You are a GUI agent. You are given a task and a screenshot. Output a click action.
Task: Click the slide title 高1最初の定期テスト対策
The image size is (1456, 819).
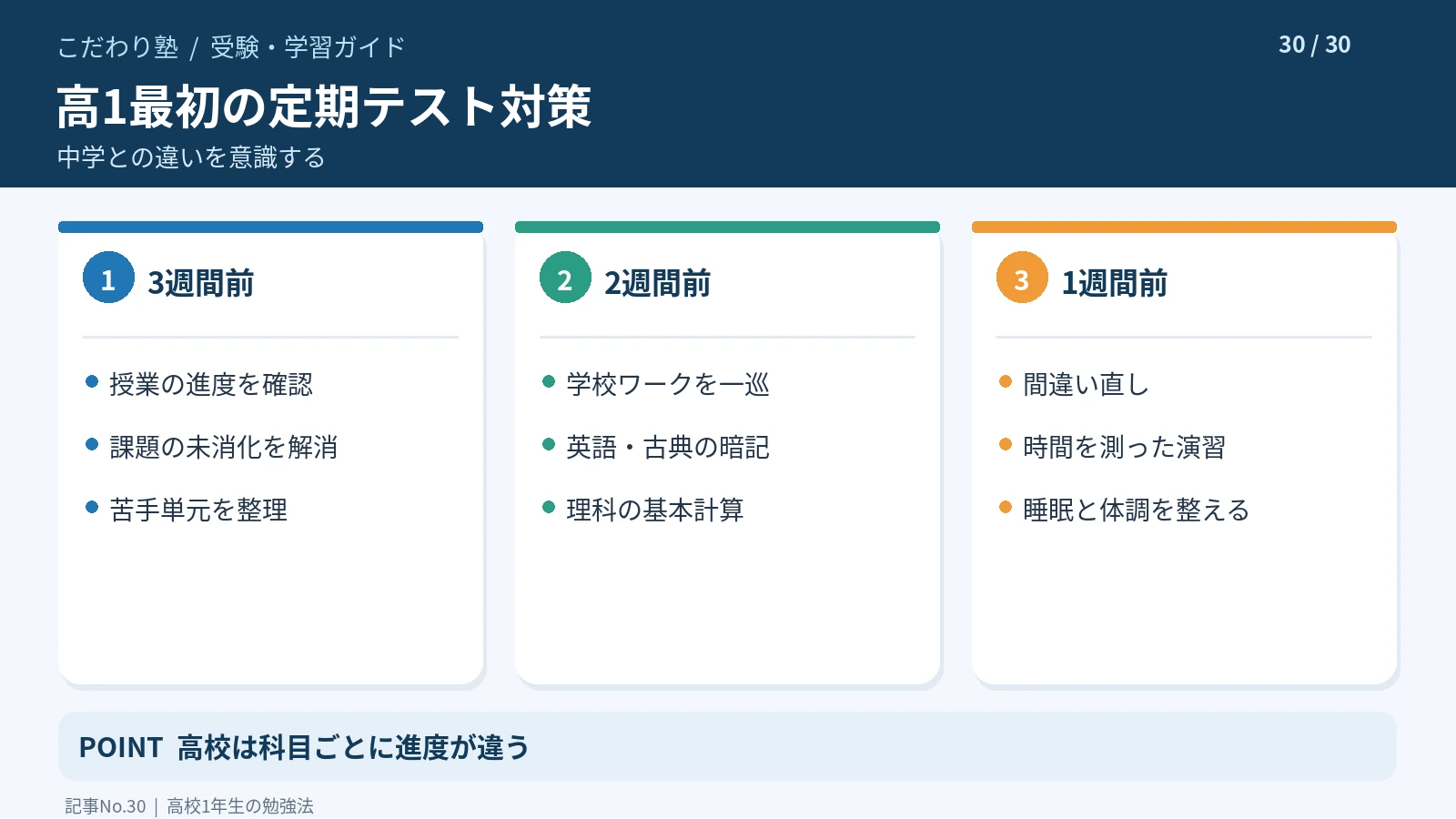[x=324, y=106]
